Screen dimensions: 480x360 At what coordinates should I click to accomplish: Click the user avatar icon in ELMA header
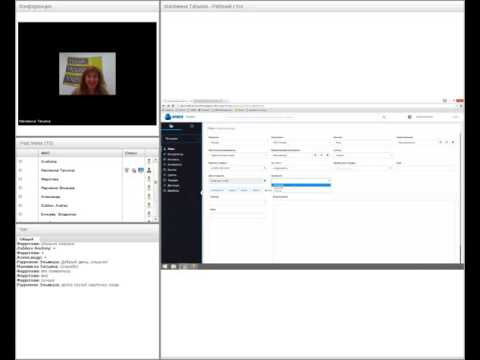click(410, 117)
